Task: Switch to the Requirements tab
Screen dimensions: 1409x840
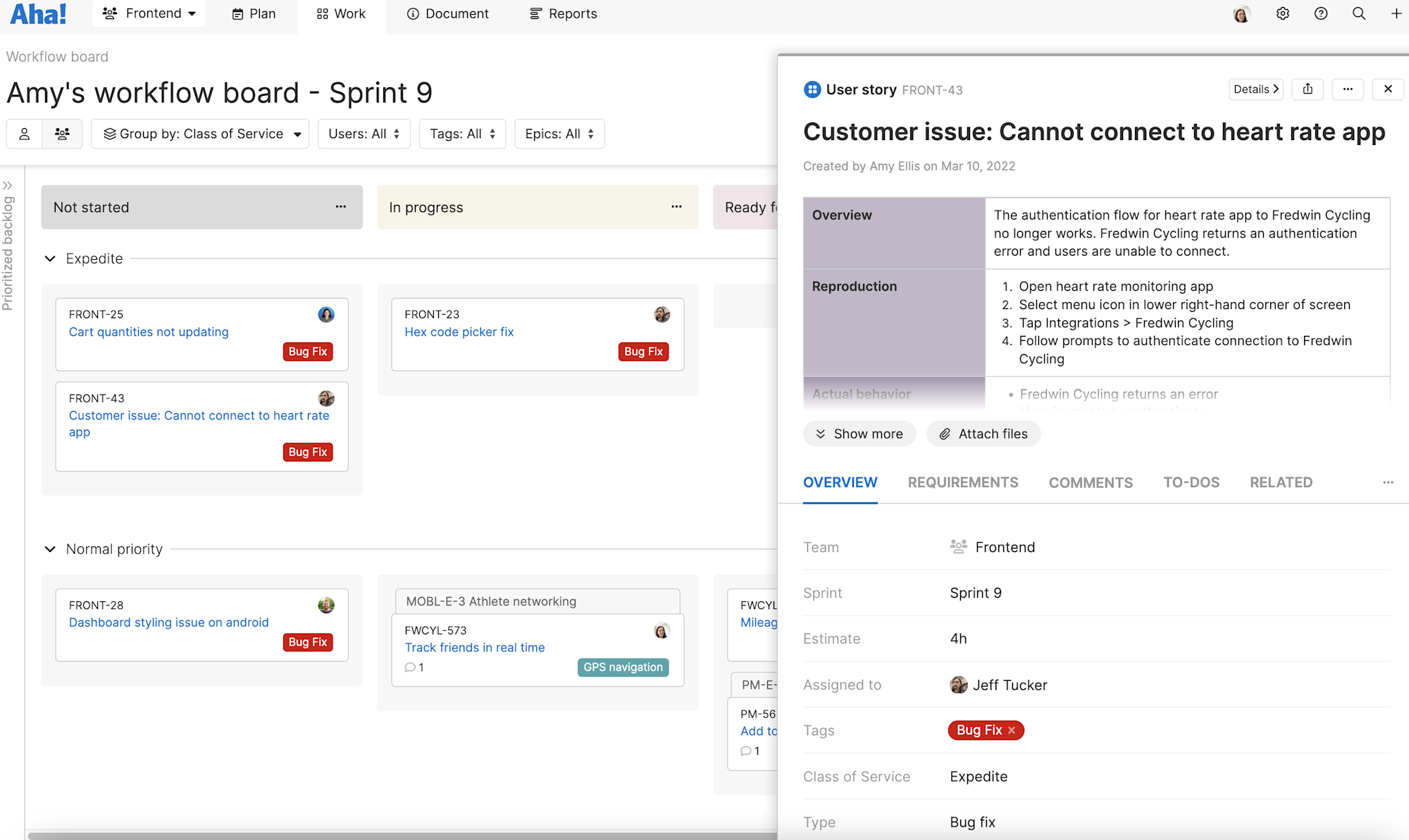Action: point(962,482)
